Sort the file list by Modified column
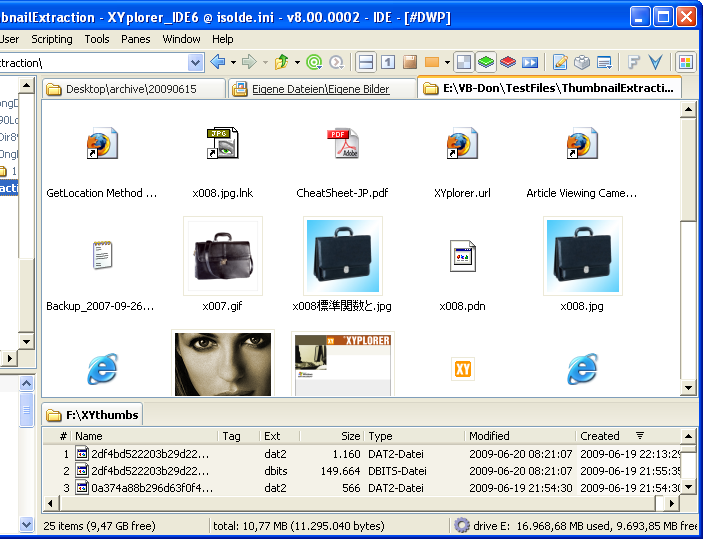Viewport: 703px width, 539px height. (x=489, y=436)
